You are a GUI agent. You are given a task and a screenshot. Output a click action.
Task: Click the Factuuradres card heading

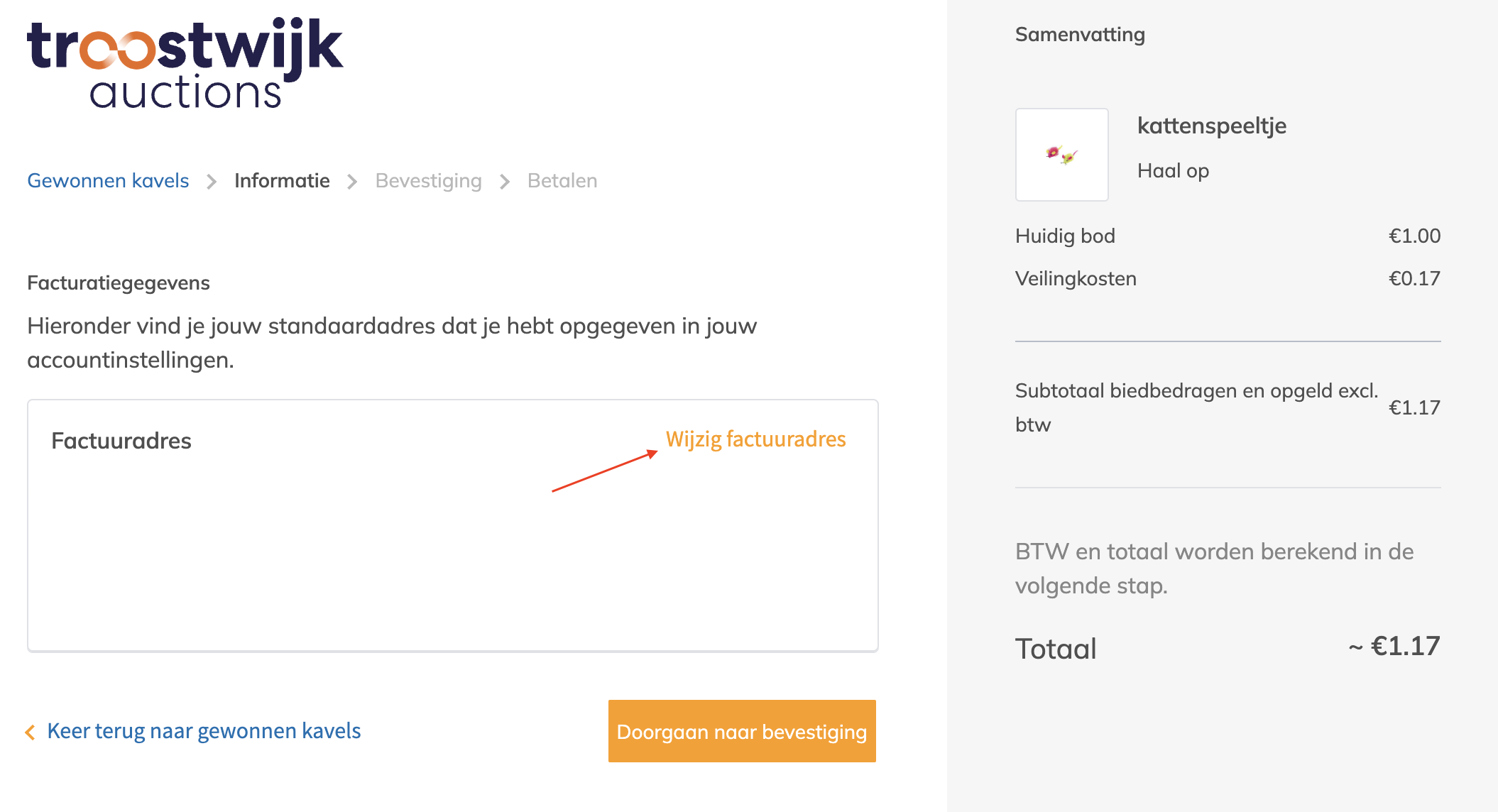121,441
